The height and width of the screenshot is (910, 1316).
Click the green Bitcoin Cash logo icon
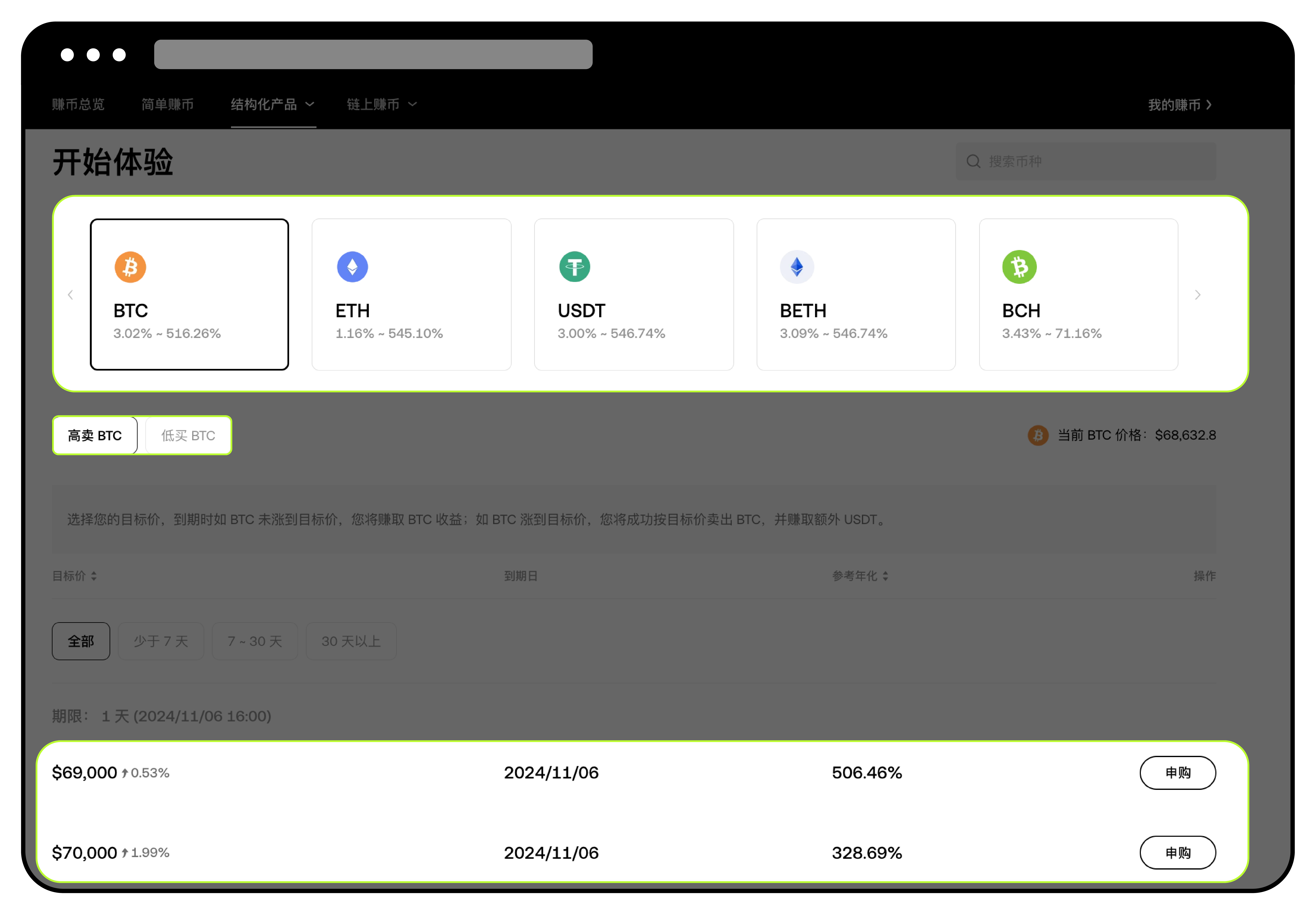pos(1019,267)
